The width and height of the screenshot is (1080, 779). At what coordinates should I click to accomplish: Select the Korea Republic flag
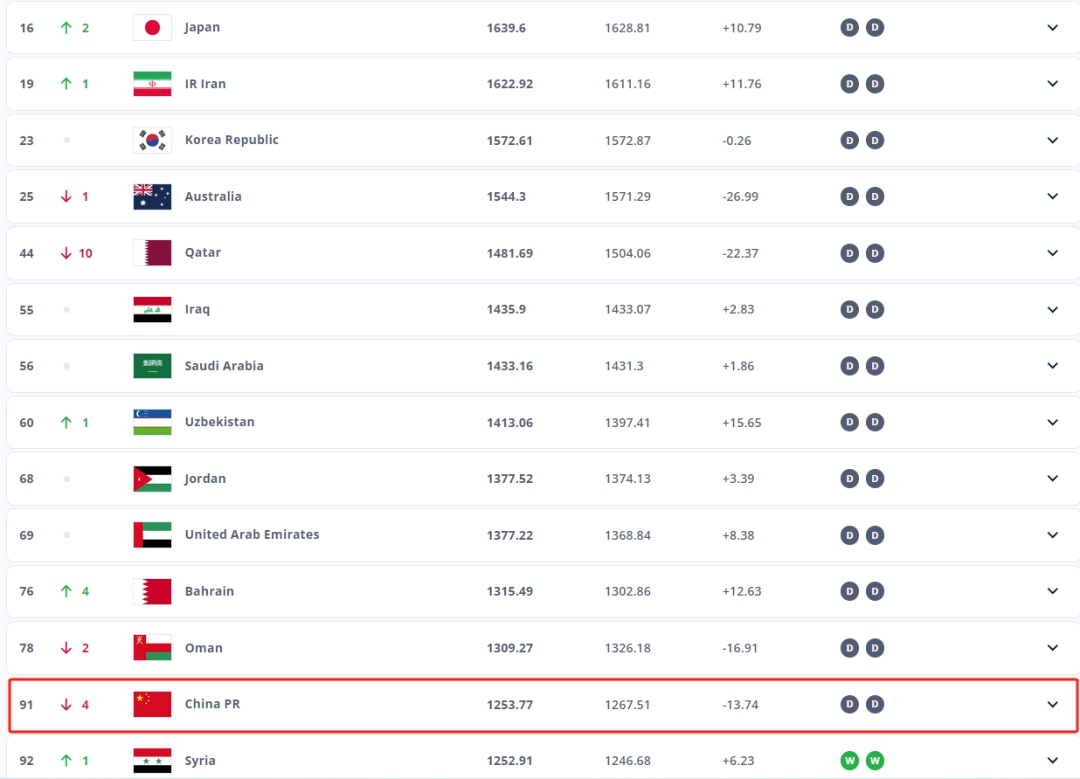151,140
